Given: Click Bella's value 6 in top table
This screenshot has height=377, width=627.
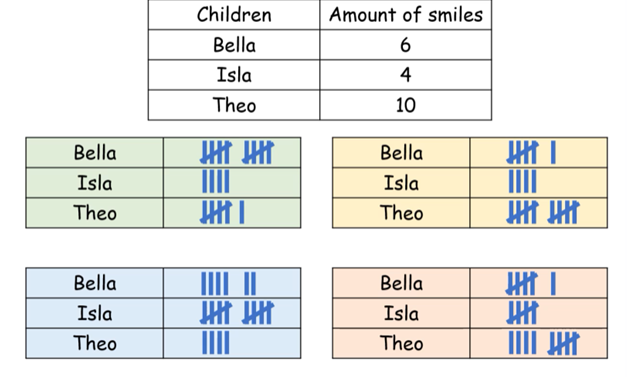Looking at the screenshot, I should tap(405, 45).
